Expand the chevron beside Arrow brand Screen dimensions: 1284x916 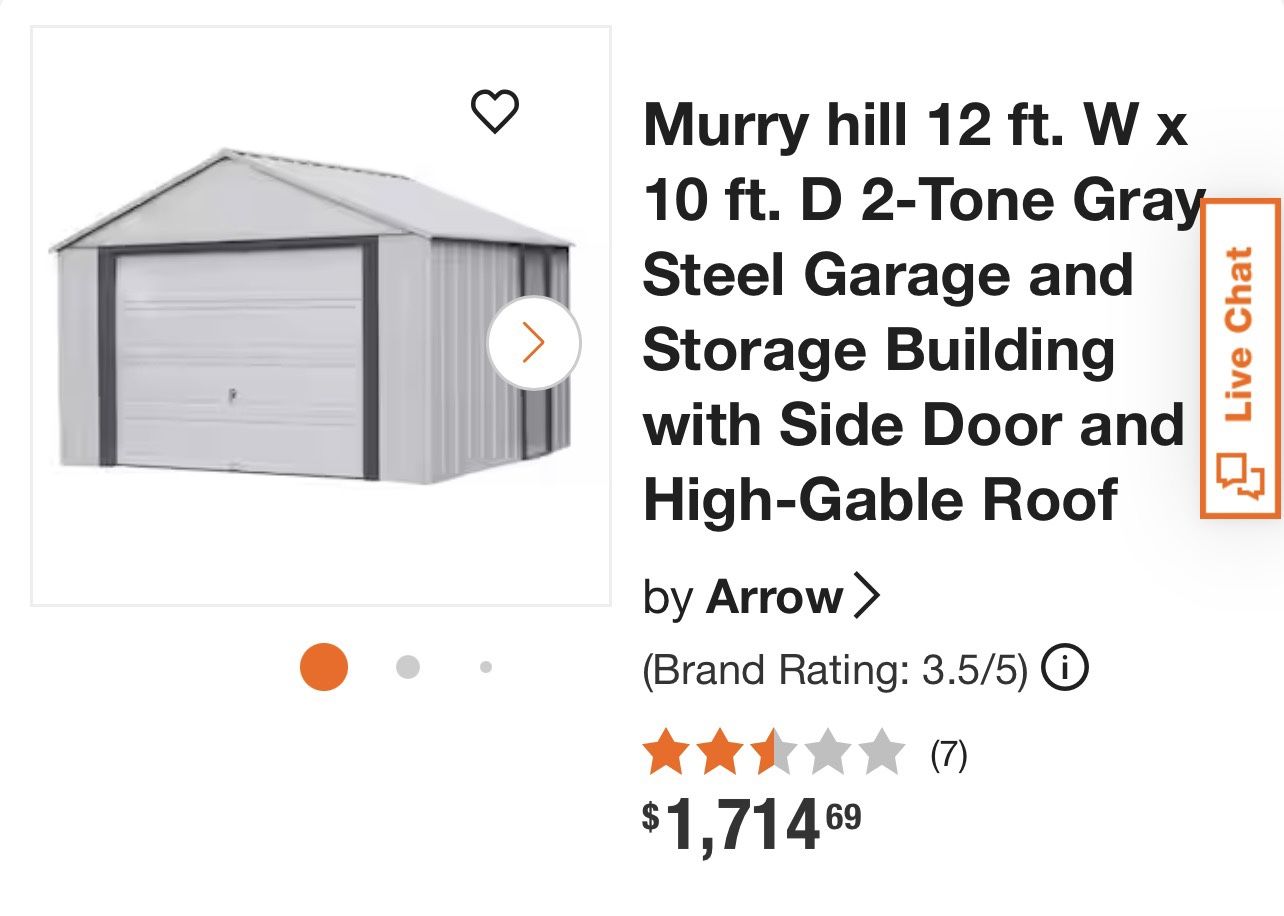pos(866,597)
